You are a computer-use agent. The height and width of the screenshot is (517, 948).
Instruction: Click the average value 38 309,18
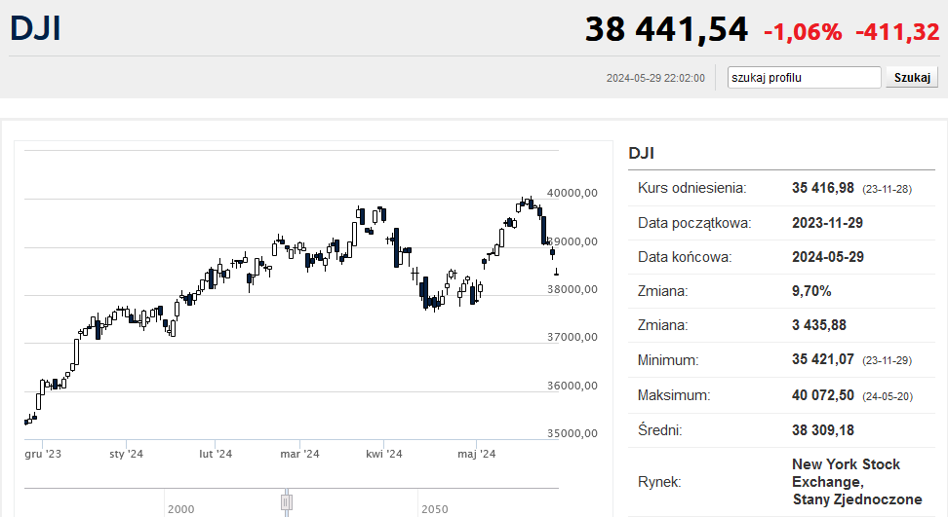click(823, 431)
